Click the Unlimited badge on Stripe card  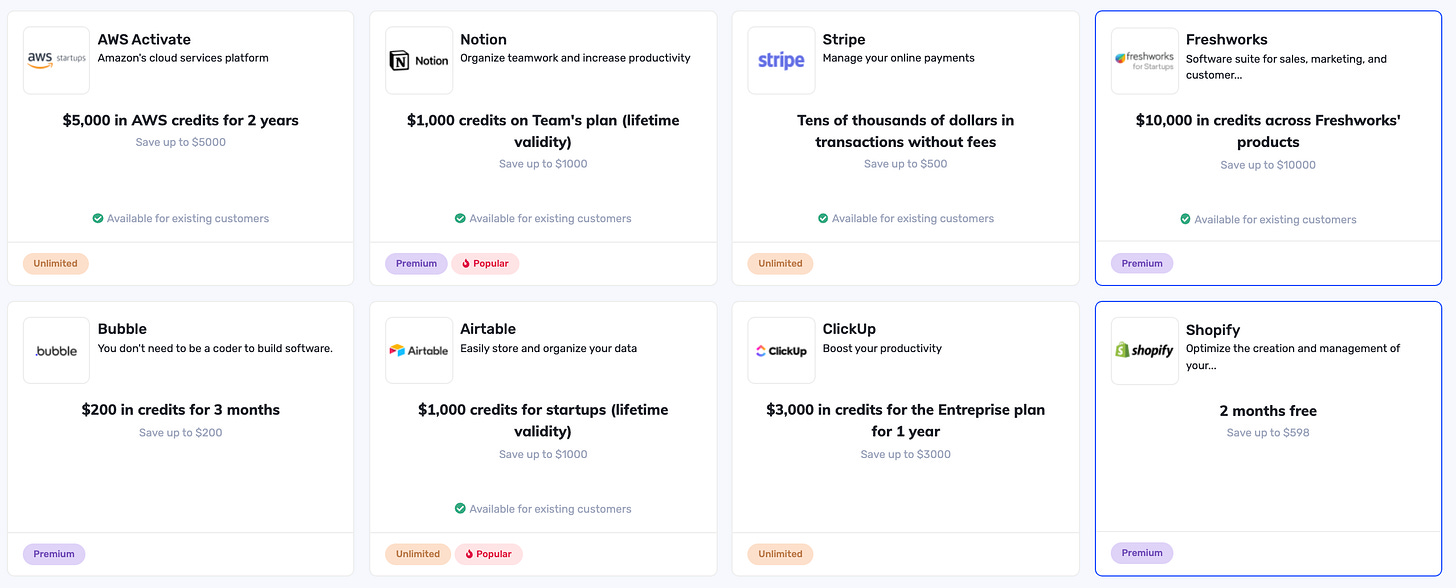tap(781, 263)
